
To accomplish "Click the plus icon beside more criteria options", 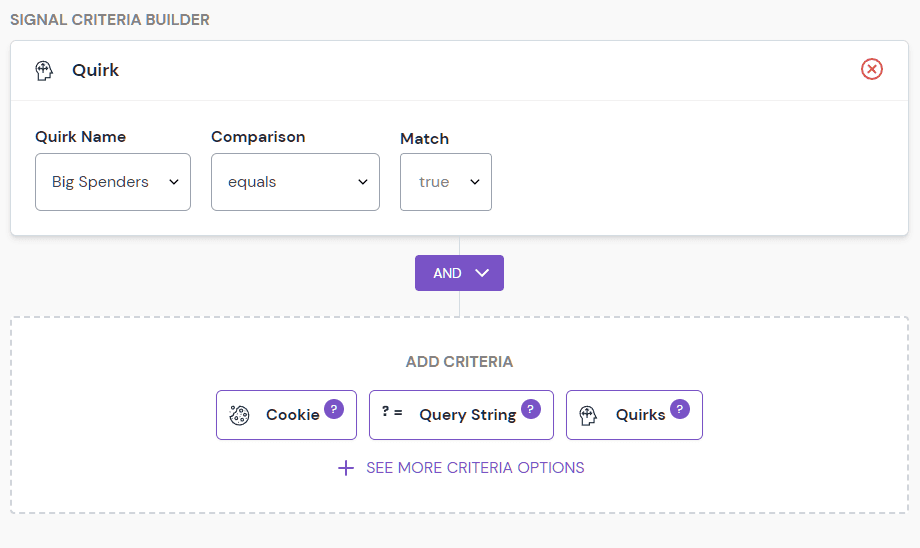I will coord(346,468).
